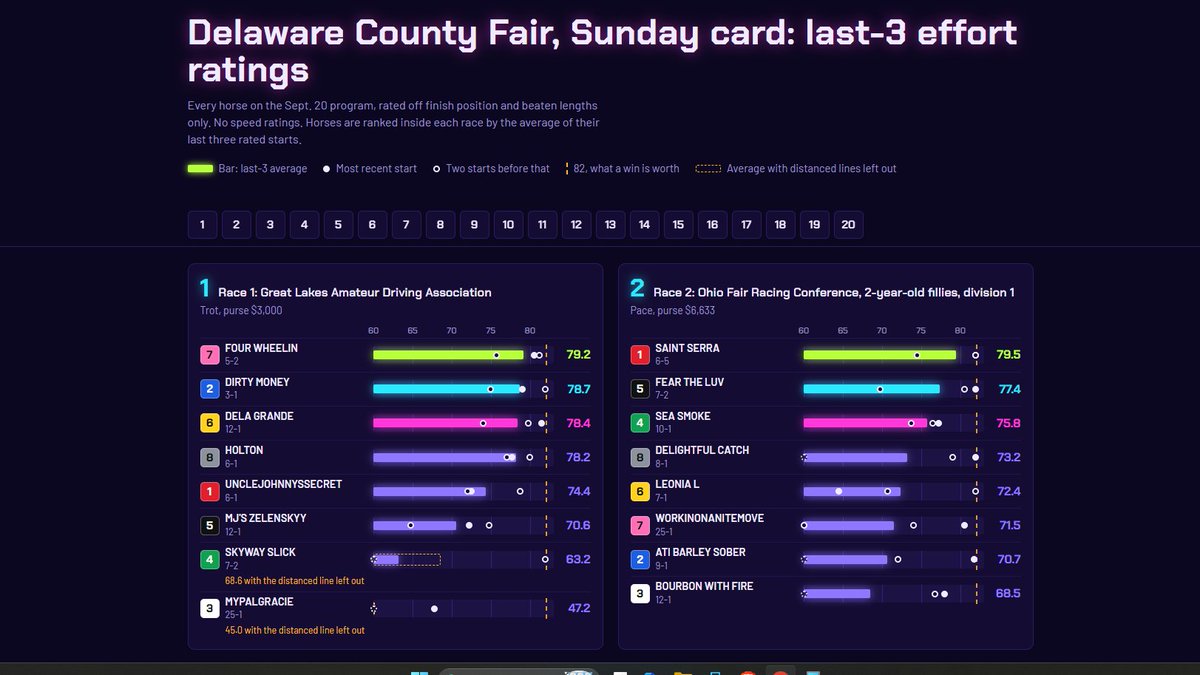
Task: Jump to race 8 in the number row
Action: 440,225
